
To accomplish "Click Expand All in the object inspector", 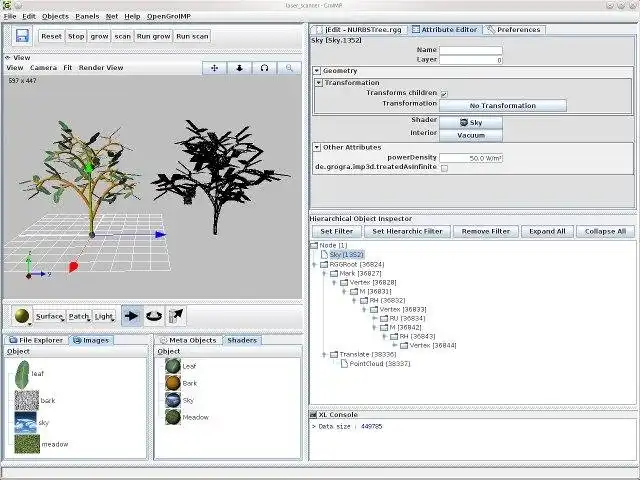I will pyautogui.click(x=547, y=231).
